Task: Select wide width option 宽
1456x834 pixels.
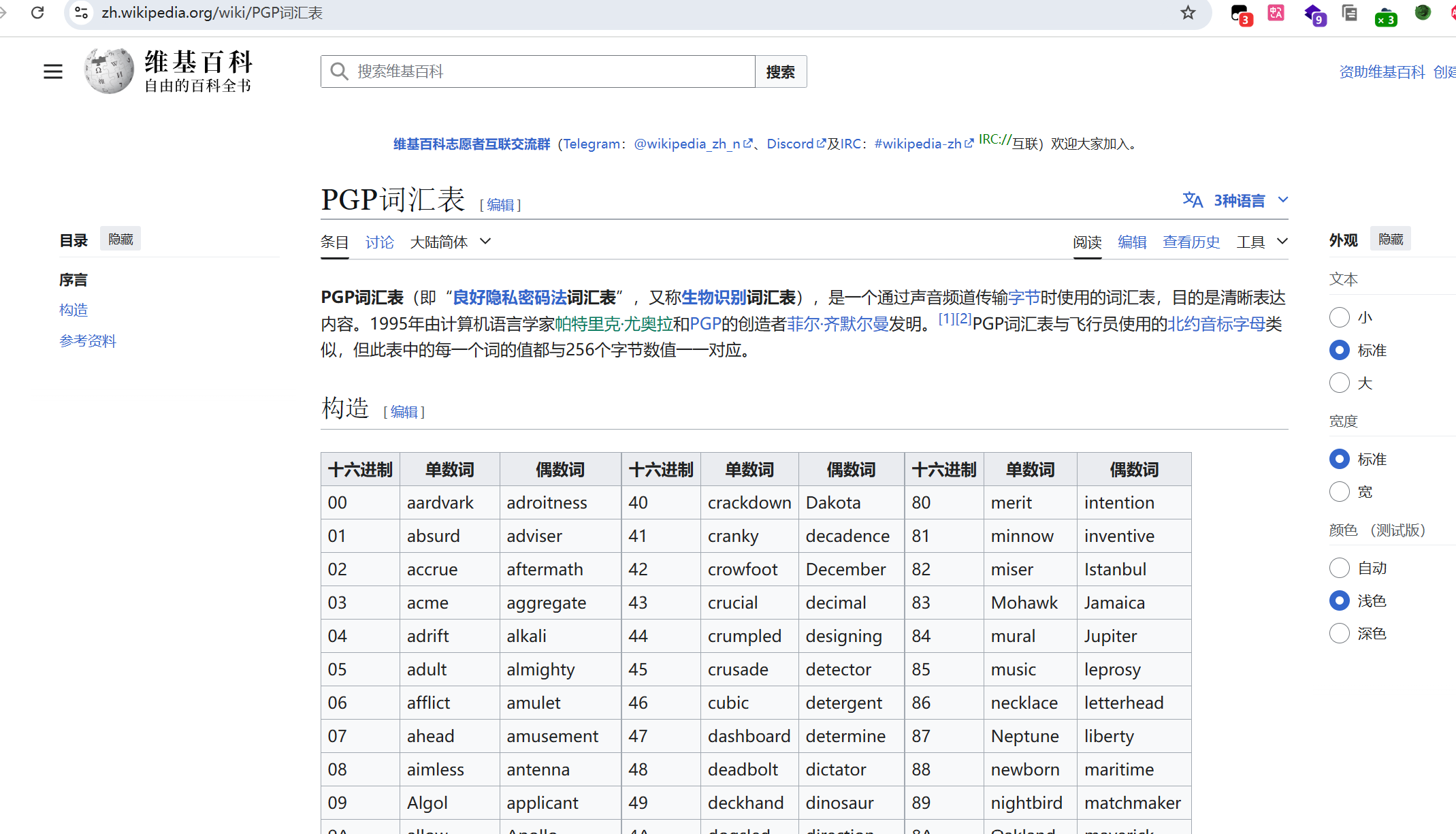Action: (1339, 492)
